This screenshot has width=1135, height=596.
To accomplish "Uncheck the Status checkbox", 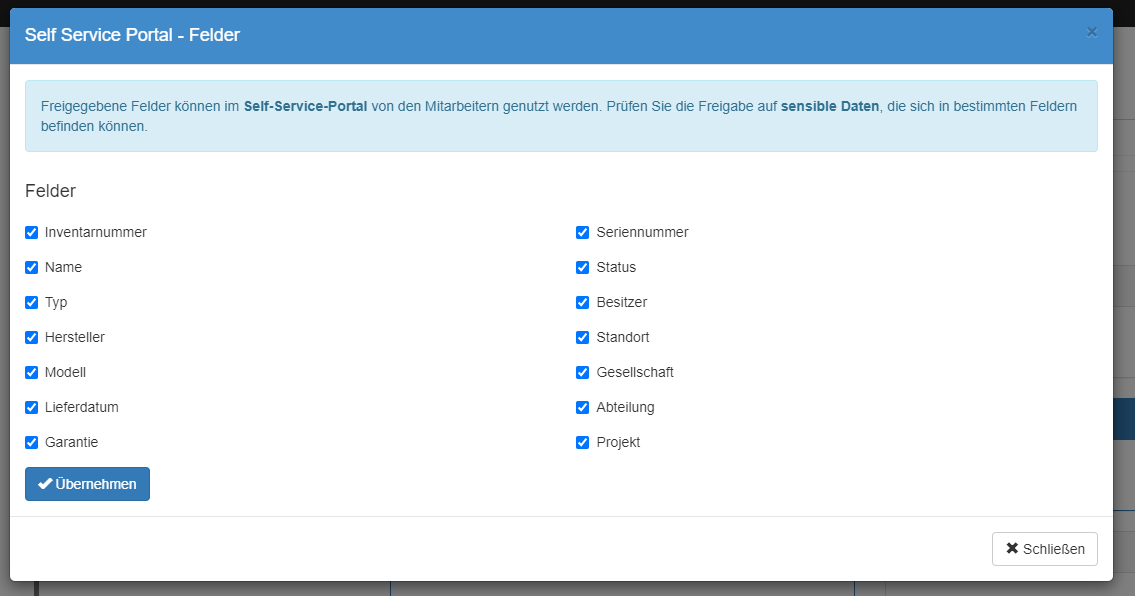I will [583, 268].
